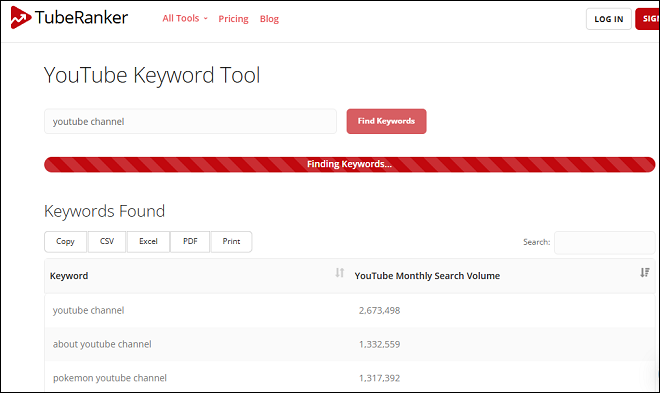The height and width of the screenshot is (393, 660).
Task: Select 'pokemon youtube channel' keyword
Action: [x=110, y=378]
